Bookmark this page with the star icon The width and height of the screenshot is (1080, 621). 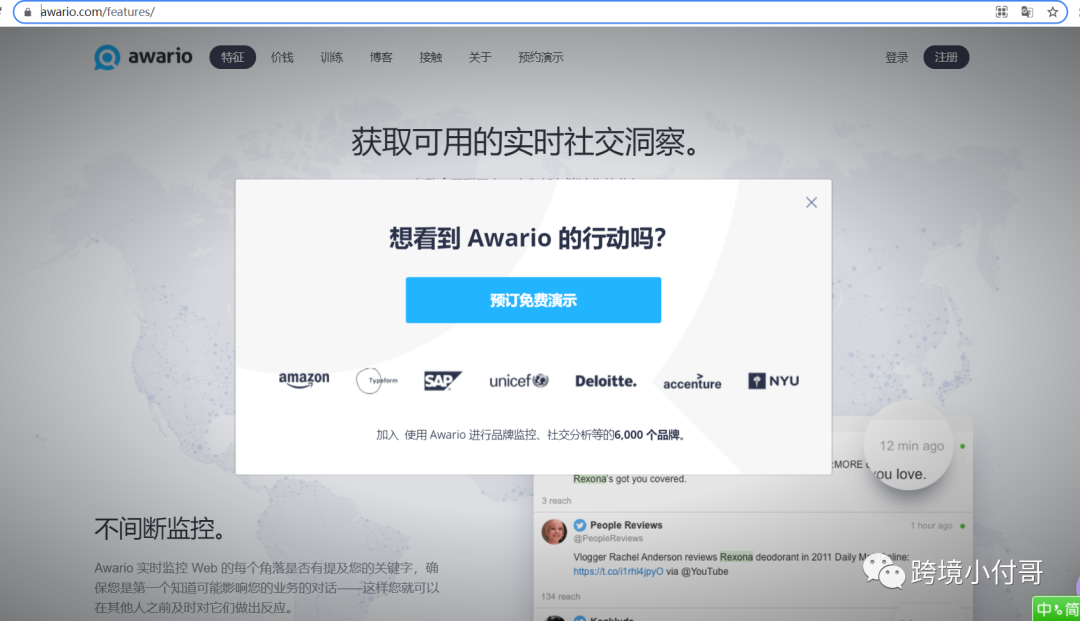tap(1052, 12)
